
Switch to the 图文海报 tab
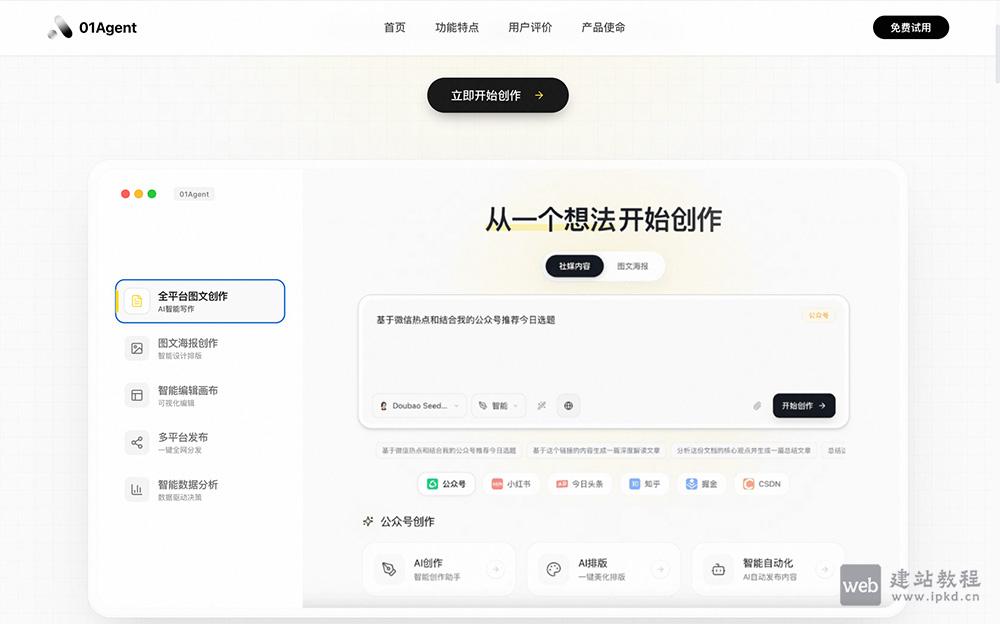tap(632, 266)
